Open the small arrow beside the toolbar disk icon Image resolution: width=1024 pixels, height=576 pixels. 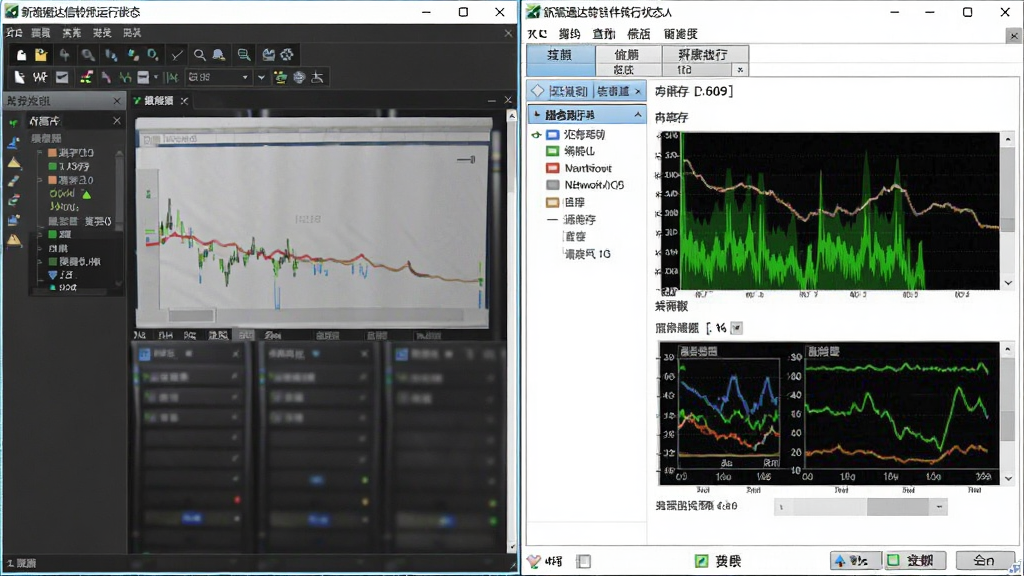click(155, 78)
